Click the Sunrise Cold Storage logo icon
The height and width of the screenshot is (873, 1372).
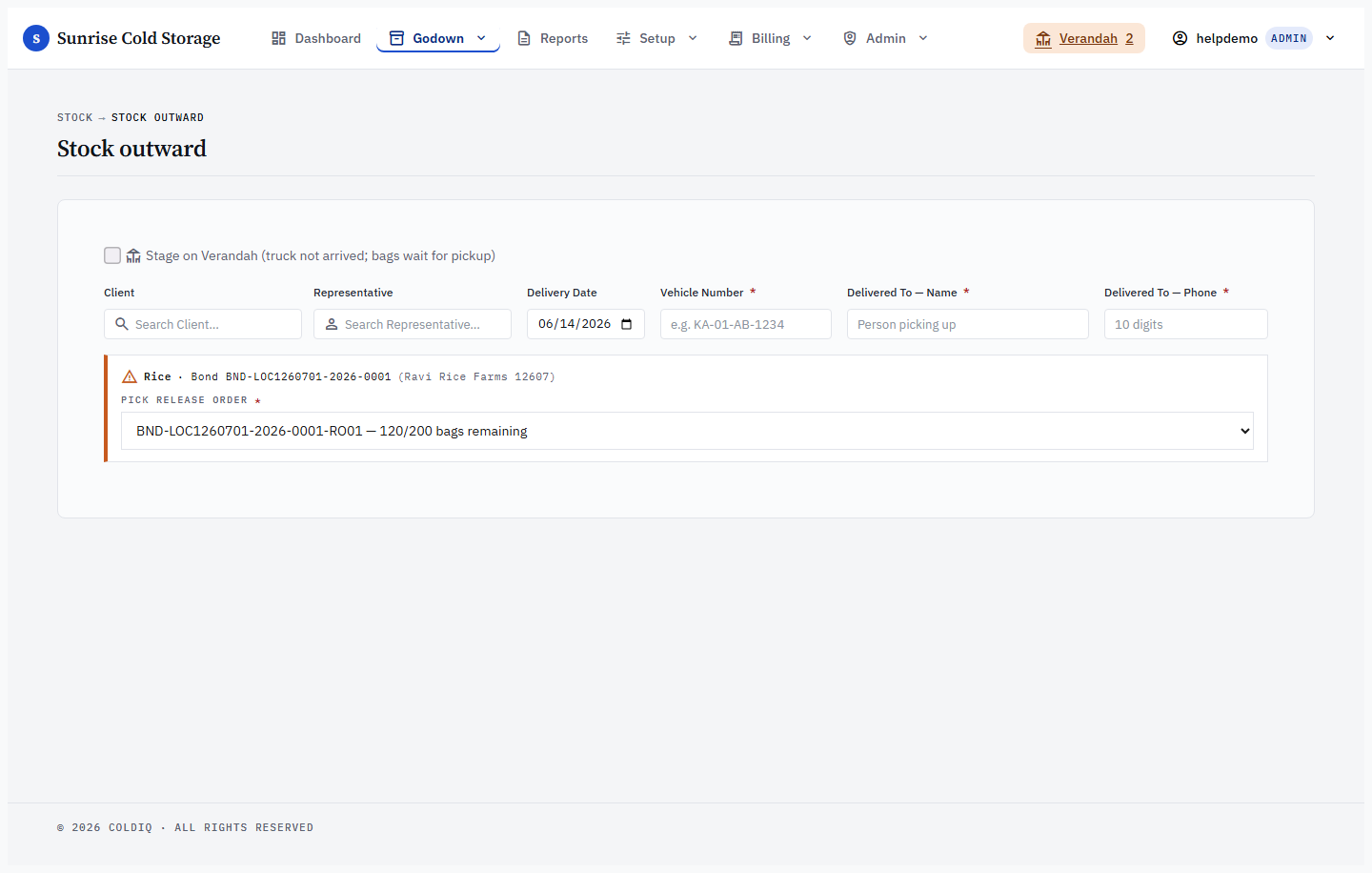36,38
